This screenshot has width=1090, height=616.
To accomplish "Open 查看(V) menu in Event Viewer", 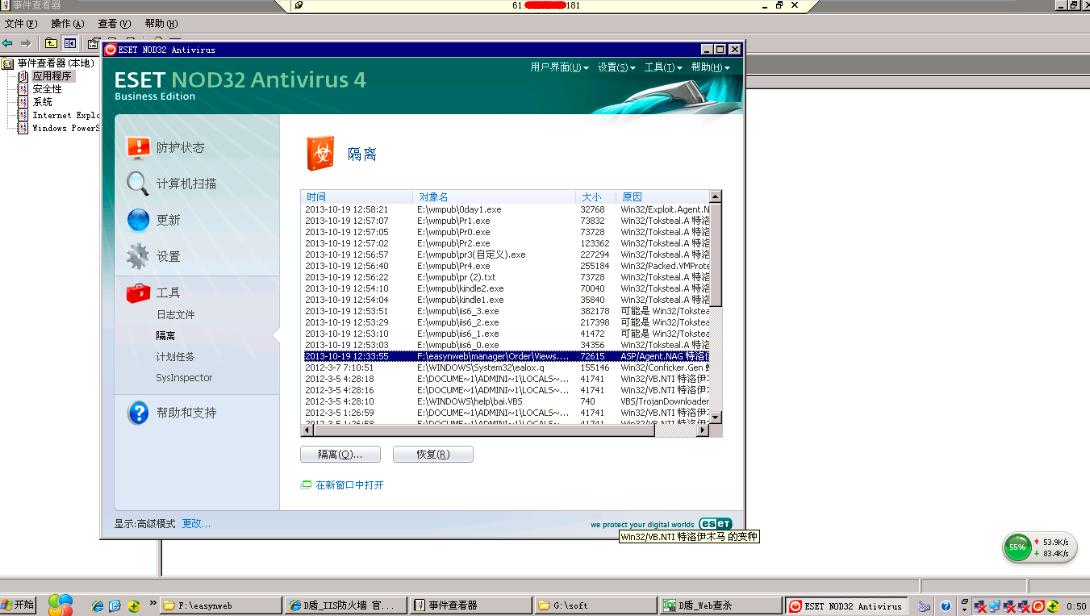I will coord(114,24).
